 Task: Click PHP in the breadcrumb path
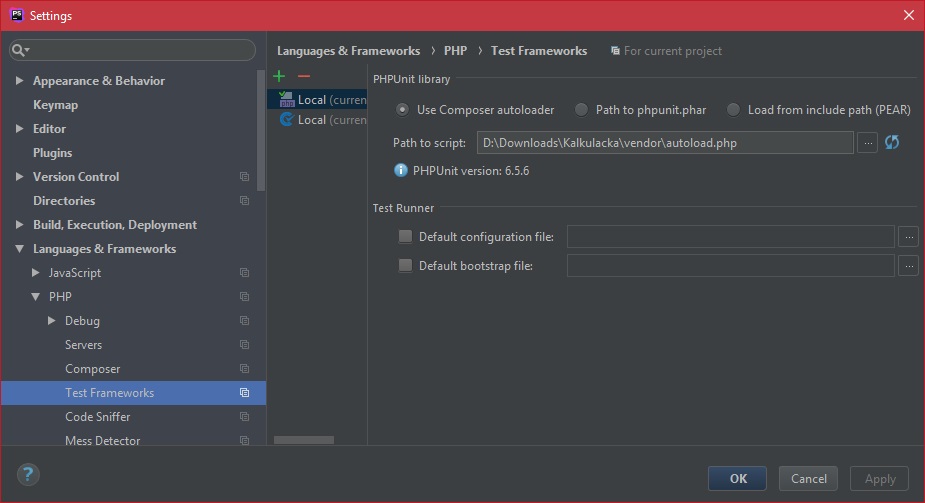tap(455, 51)
